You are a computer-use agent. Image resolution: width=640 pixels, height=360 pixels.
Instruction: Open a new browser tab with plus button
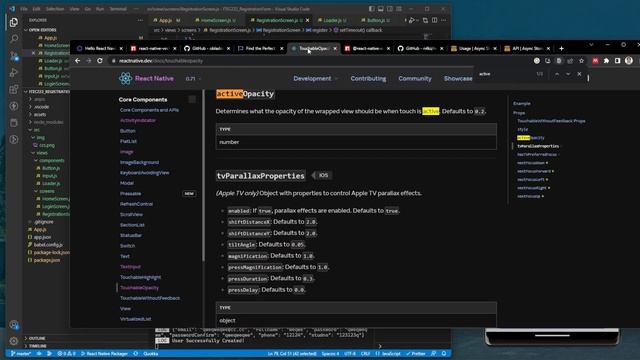point(561,48)
